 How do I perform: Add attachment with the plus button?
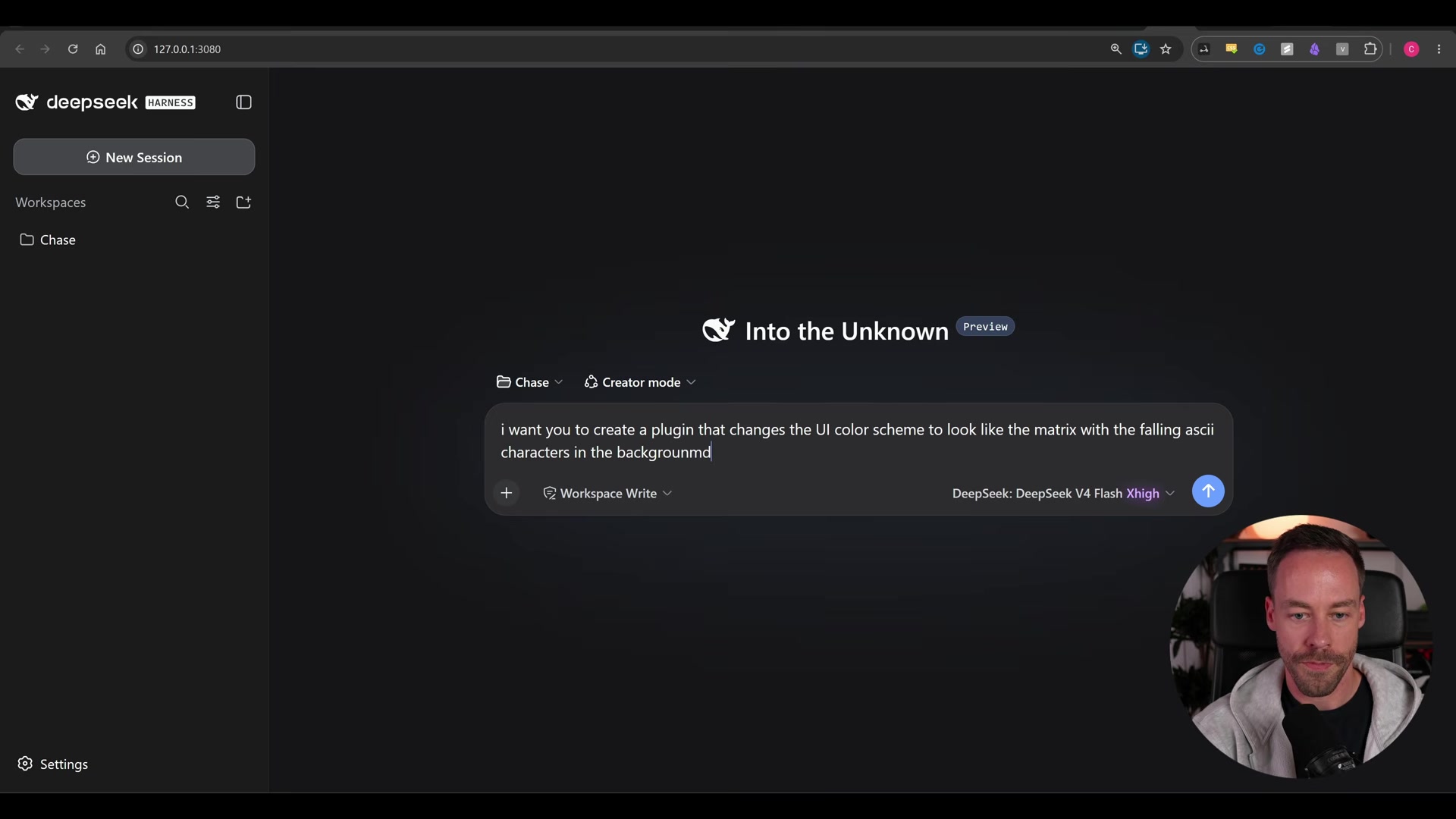coord(507,493)
